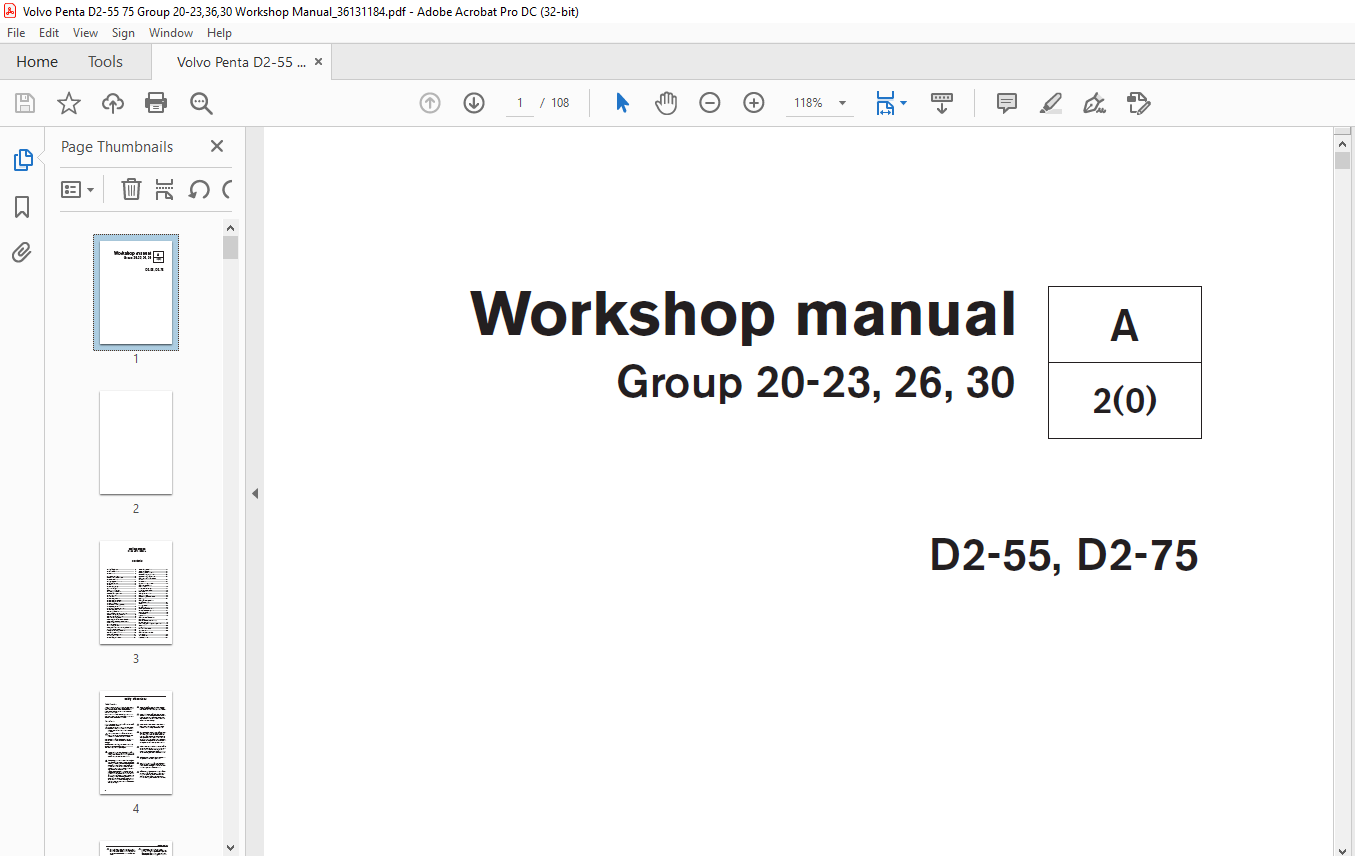Click the thumbnails panel scrollbar thumb
The width and height of the screenshot is (1355, 856).
[231, 248]
